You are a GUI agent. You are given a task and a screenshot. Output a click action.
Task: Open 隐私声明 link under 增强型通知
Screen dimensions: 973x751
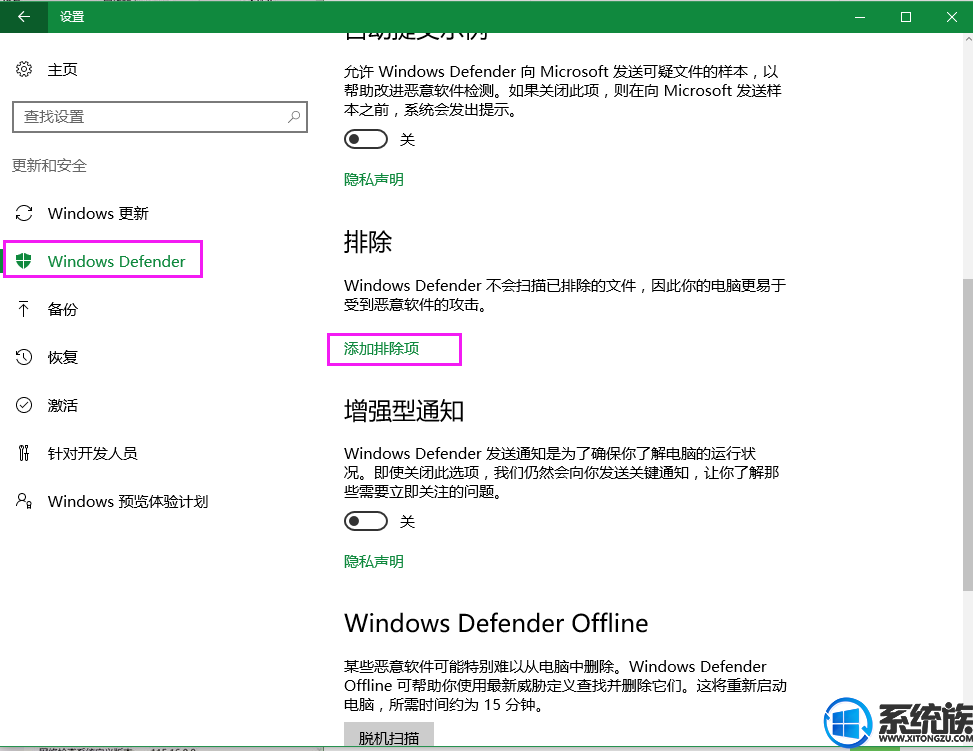[374, 561]
